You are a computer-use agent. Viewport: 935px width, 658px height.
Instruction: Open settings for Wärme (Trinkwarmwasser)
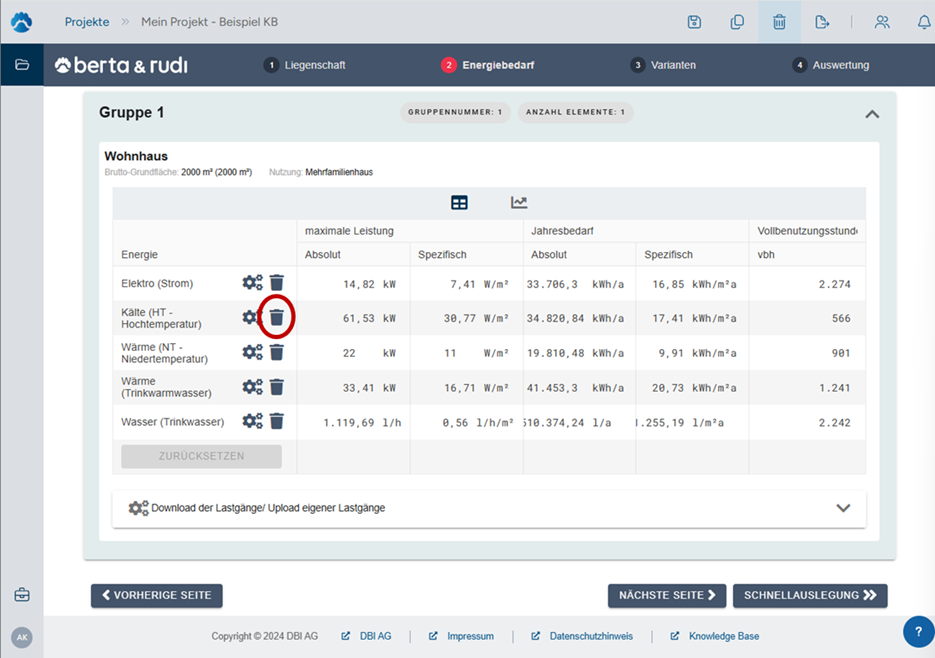[x=252, y=387]
